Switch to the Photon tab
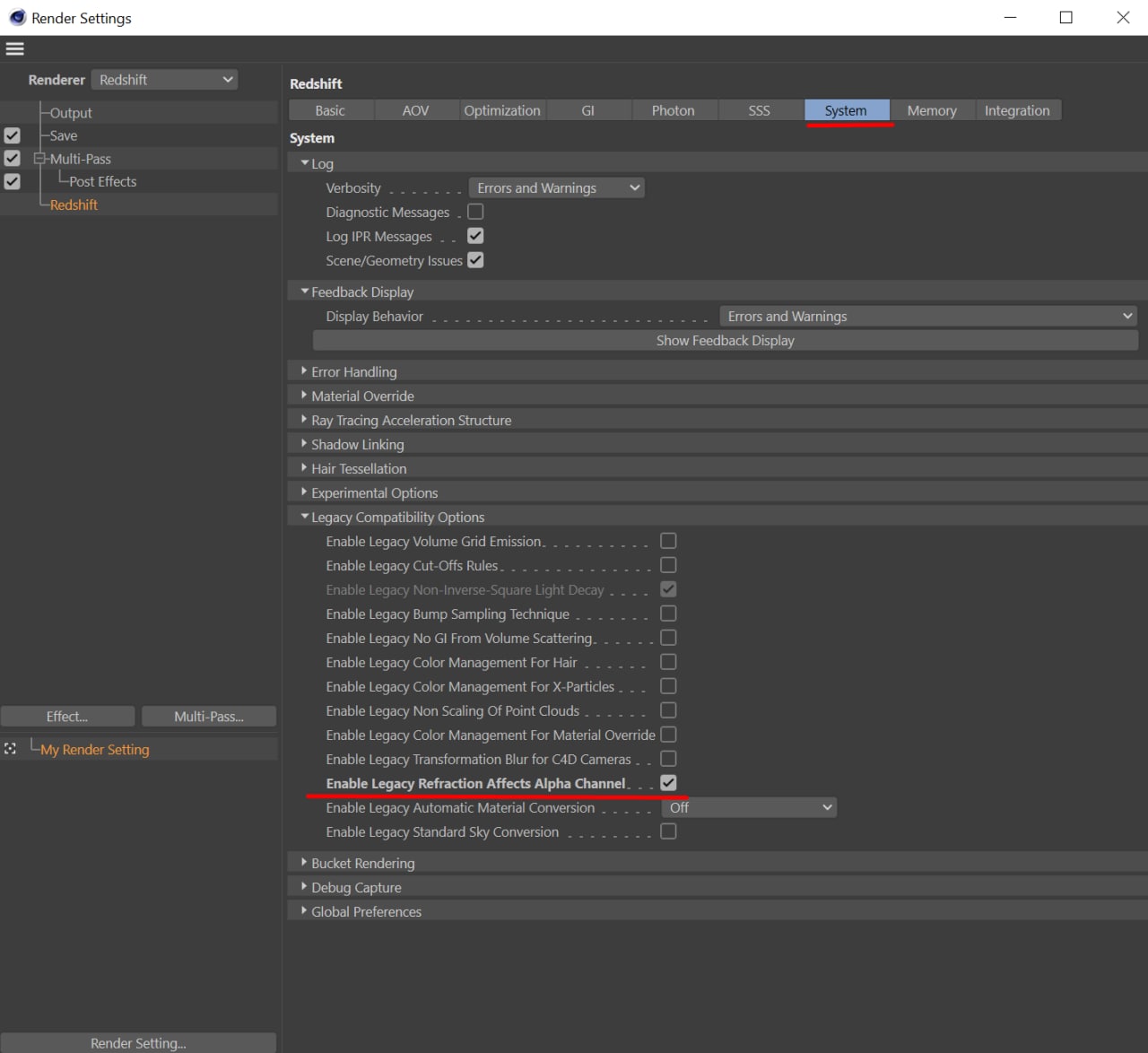The height and width of the screenshot is (1053, 1148). coord(674,110)
